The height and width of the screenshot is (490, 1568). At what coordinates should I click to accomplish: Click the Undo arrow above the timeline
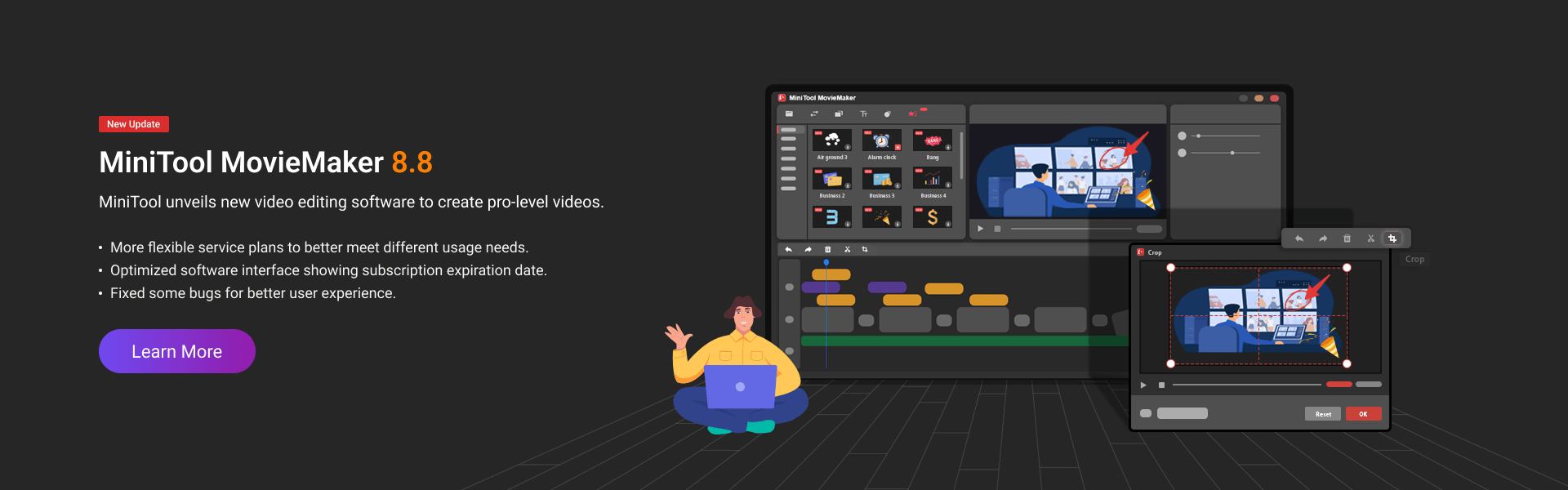coord(788,249)
